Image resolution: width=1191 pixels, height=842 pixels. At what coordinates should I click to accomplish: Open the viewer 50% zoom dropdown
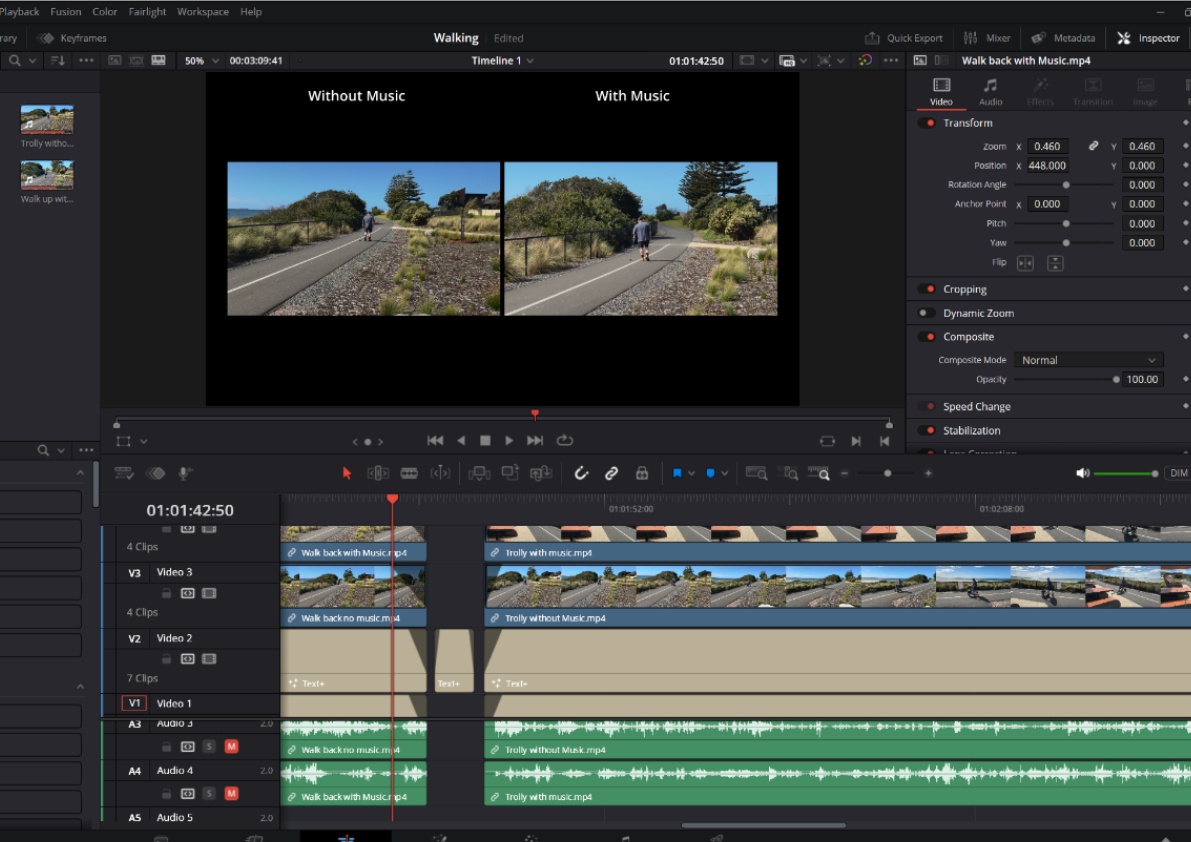click(201, 61)
